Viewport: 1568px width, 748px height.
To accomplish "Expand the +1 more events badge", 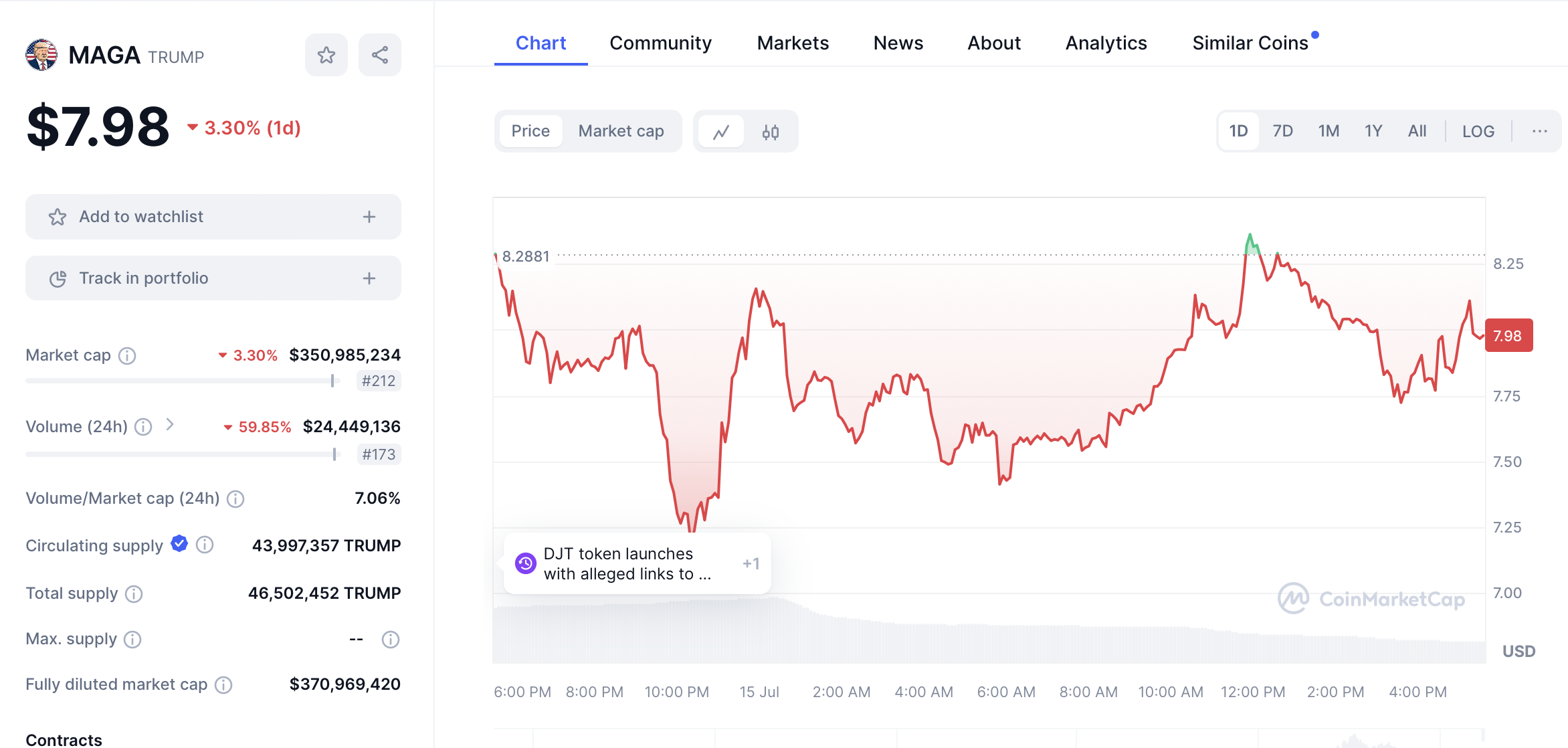I will coord(751,563).
